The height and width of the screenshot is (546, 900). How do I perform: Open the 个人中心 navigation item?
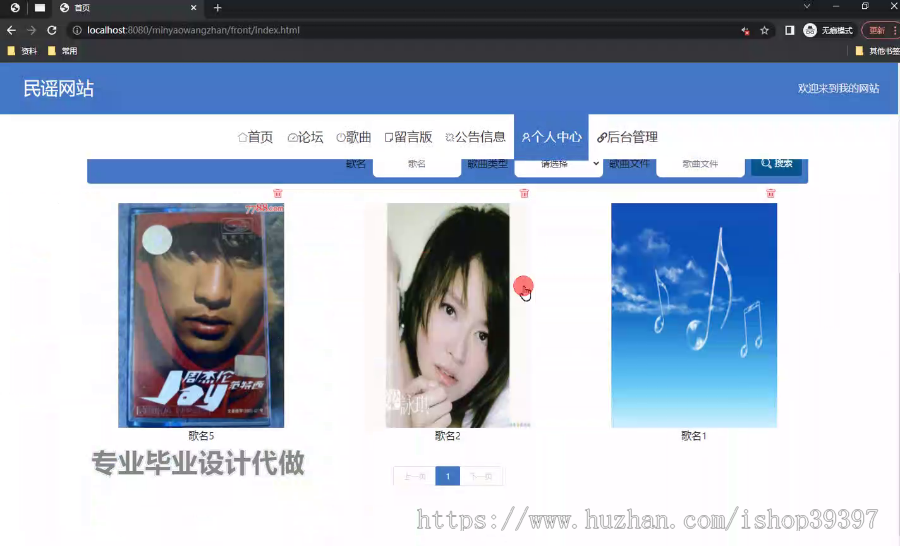click(x=552, y=137)
